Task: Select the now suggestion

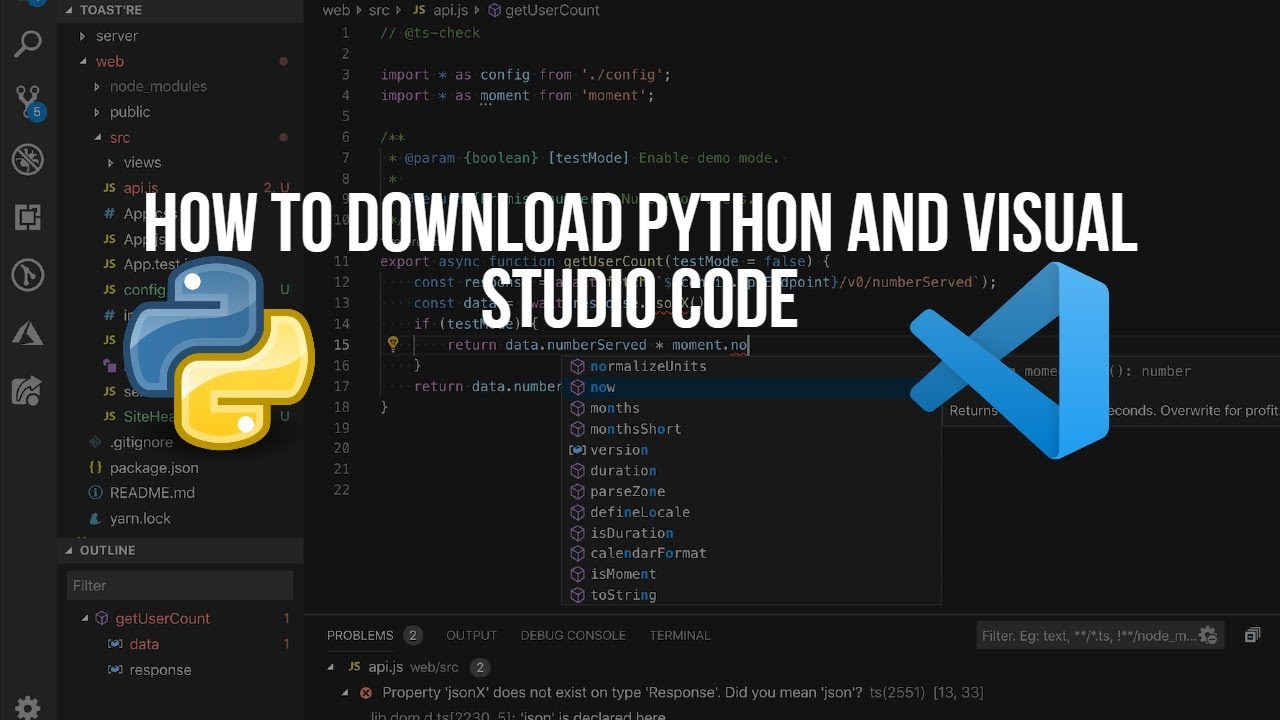Action: coord(750,387)
